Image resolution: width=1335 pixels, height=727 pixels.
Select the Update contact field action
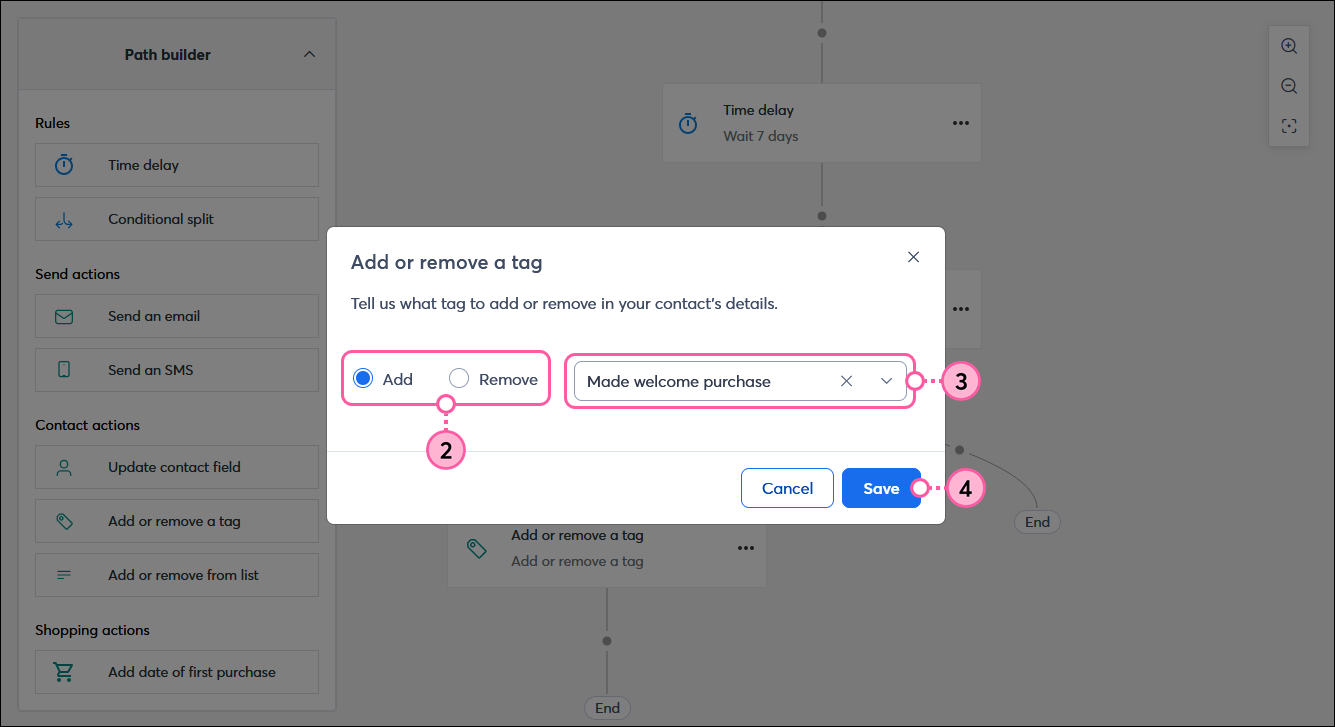[176, 466]
